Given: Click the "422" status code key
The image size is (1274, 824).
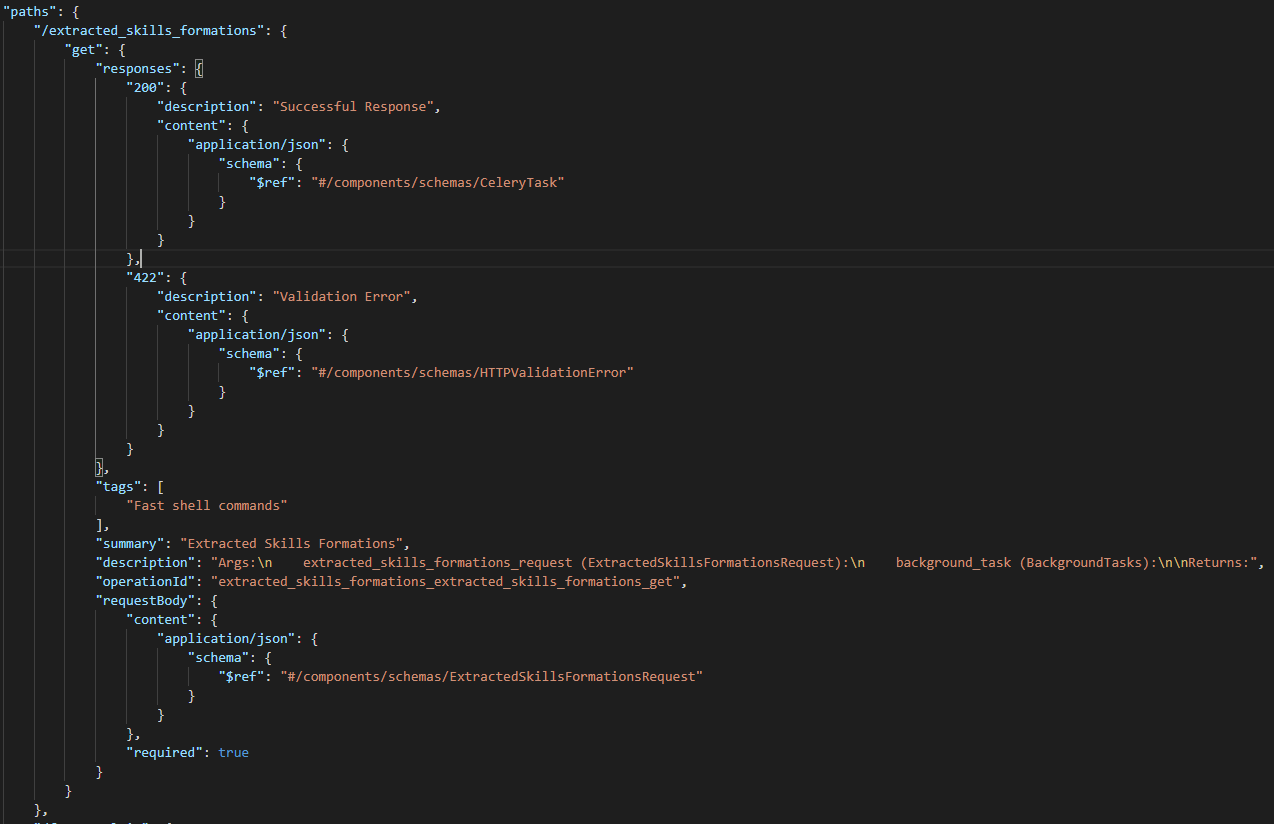Looking at the screenshot, I should [x=146, y=277].
